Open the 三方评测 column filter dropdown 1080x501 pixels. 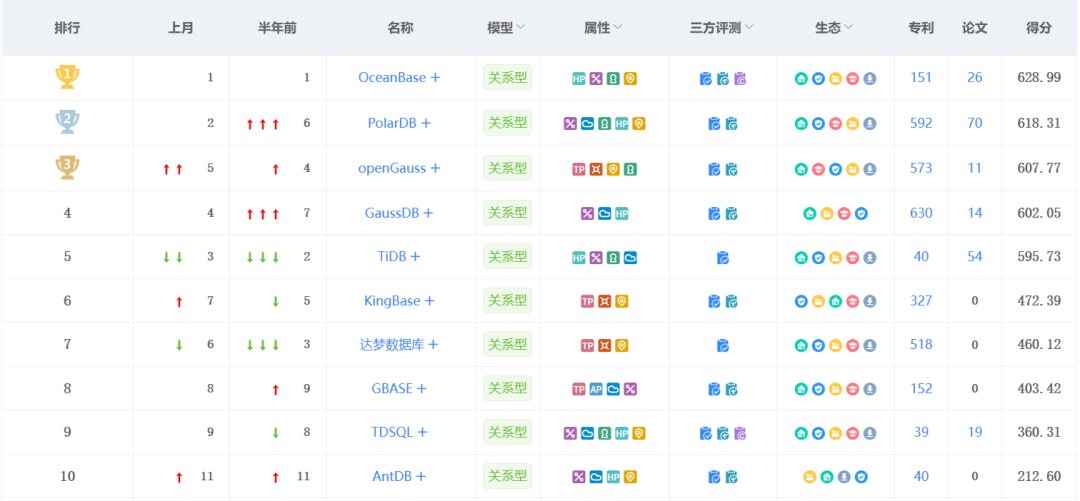(x=749, y=28)
